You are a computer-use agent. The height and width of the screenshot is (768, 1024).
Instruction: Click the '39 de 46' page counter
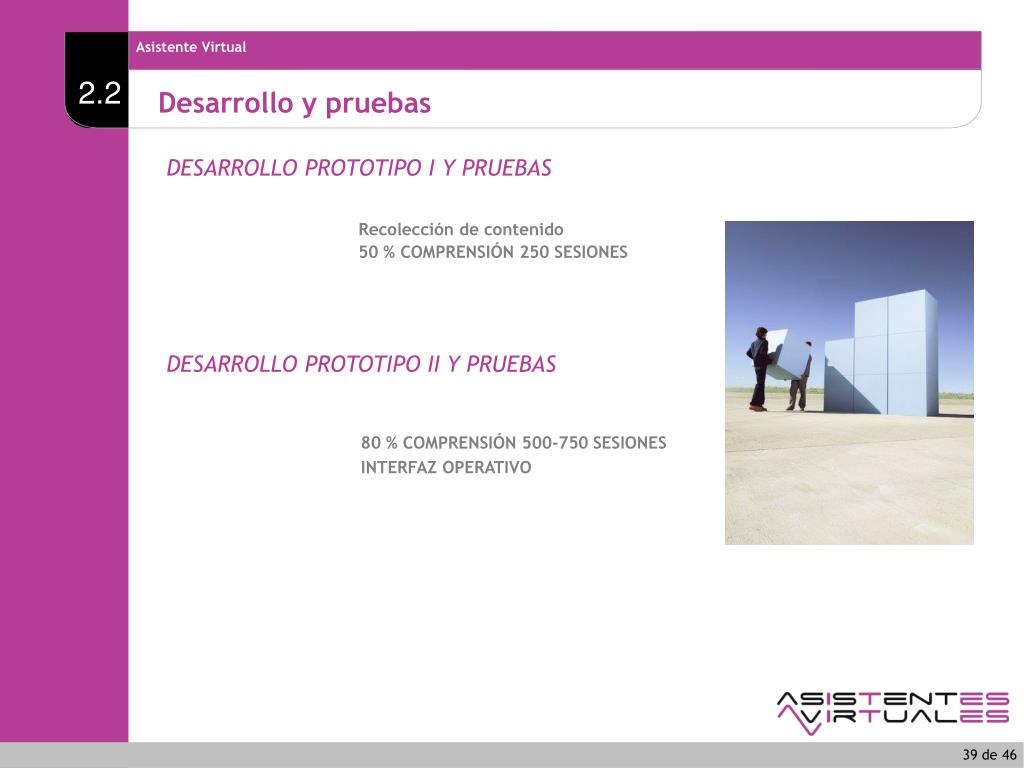point(989,755)
